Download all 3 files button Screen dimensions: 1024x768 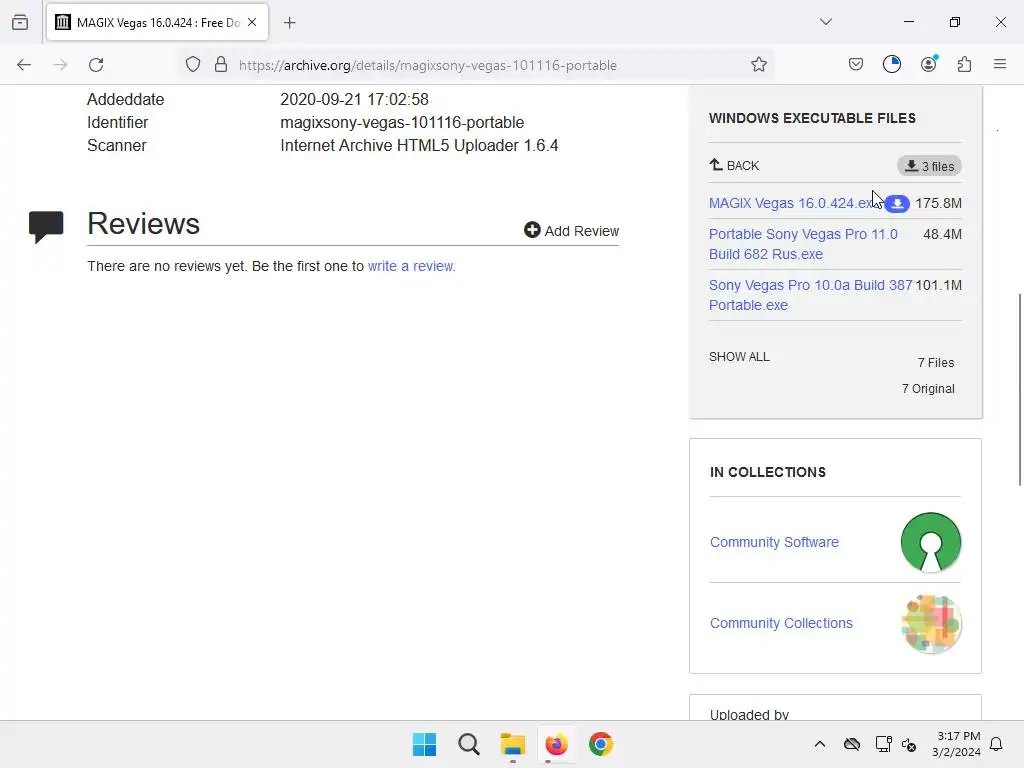pos(929,166)
